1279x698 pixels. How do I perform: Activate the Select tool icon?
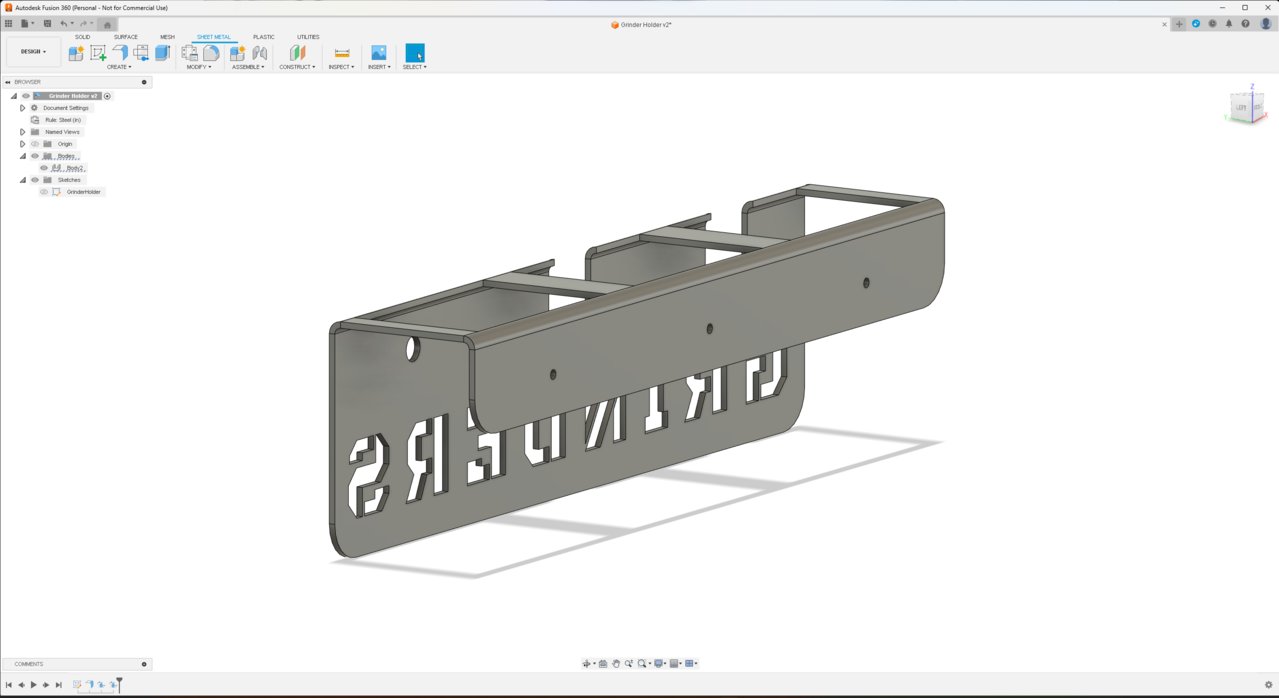415,53
